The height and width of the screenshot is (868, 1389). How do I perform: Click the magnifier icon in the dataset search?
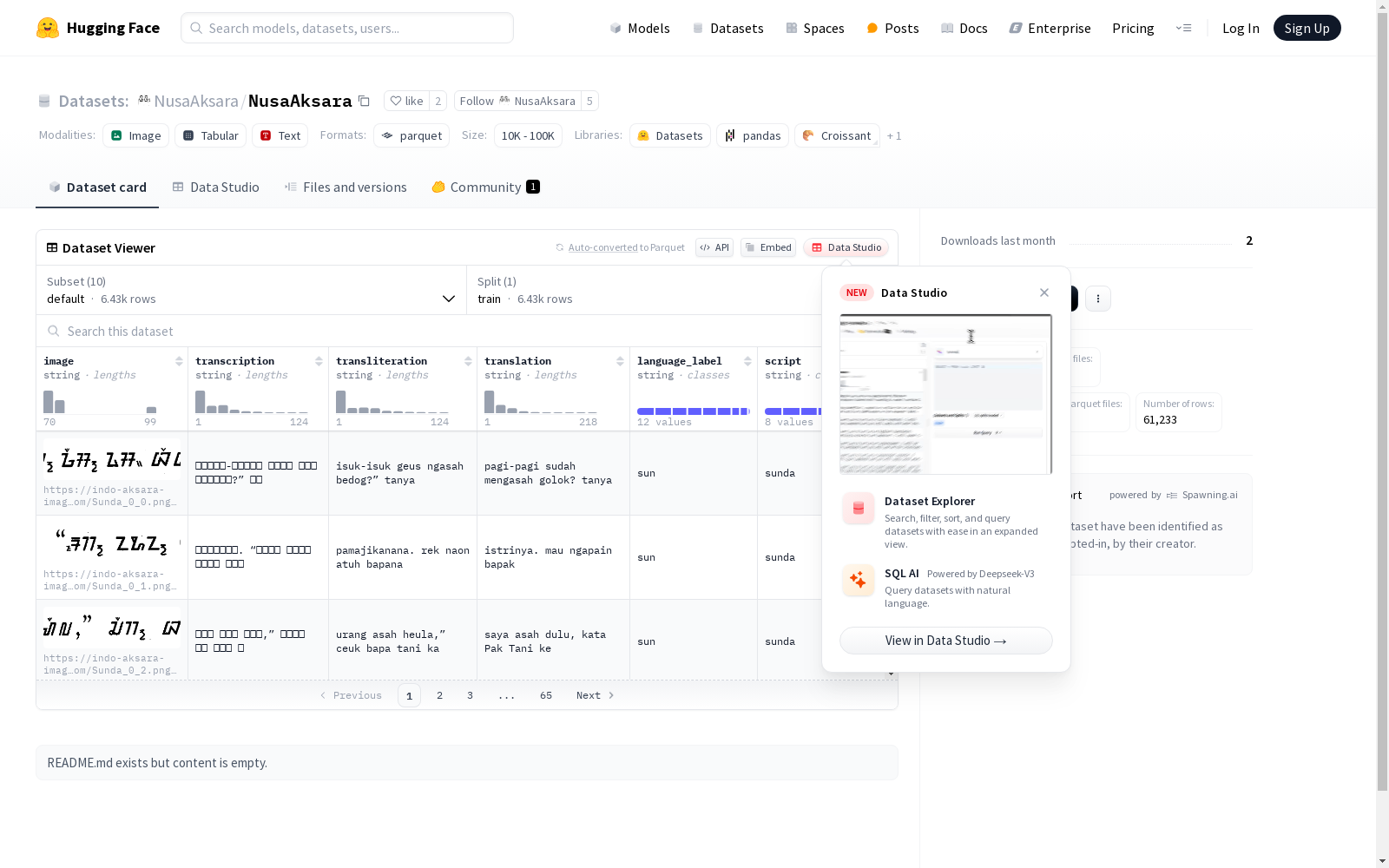[54, 331]
